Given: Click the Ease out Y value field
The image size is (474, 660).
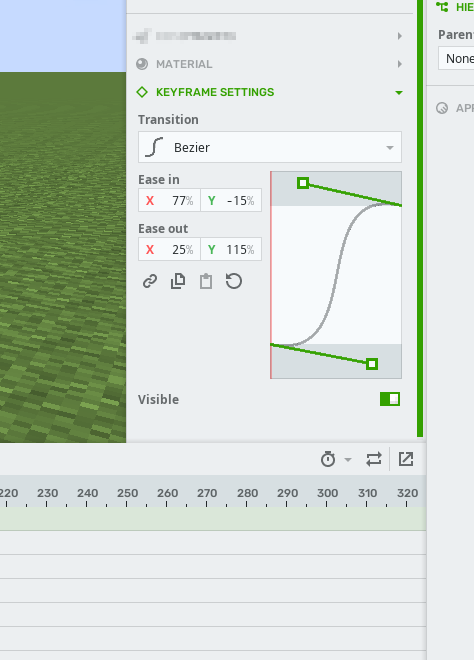Looking at the screenshot, I should click(231, 250).
